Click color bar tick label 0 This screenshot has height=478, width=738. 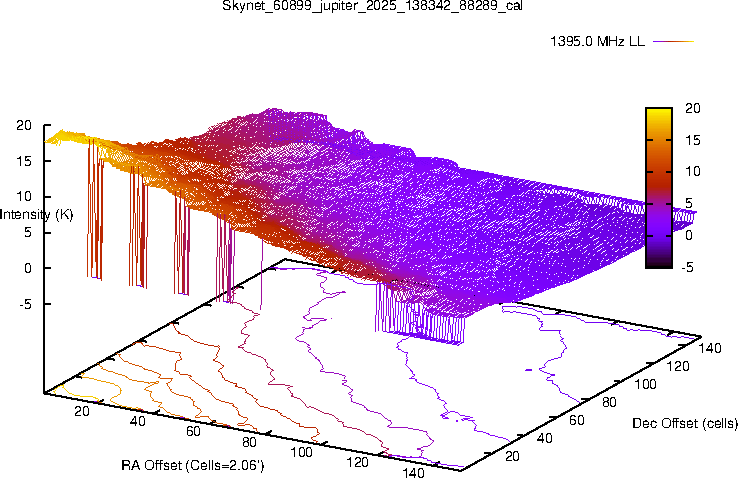tap(689, 235)
